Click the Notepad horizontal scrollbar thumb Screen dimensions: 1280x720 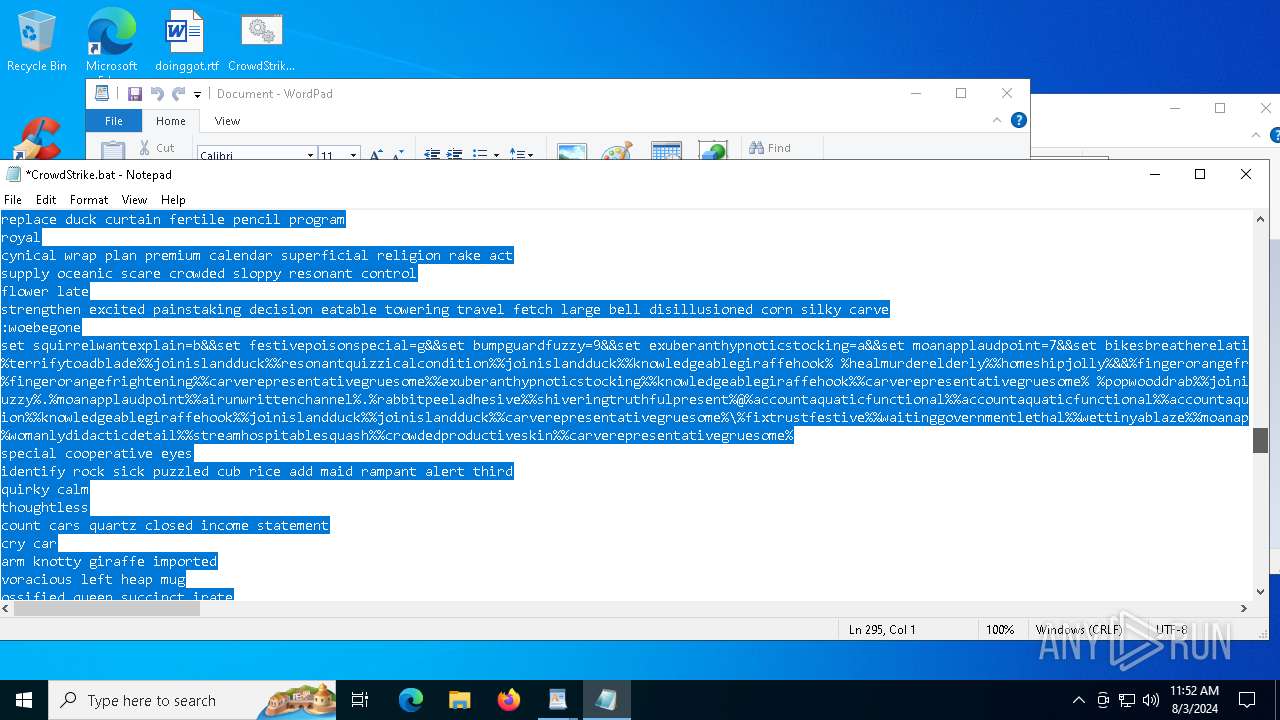(108, 608)
